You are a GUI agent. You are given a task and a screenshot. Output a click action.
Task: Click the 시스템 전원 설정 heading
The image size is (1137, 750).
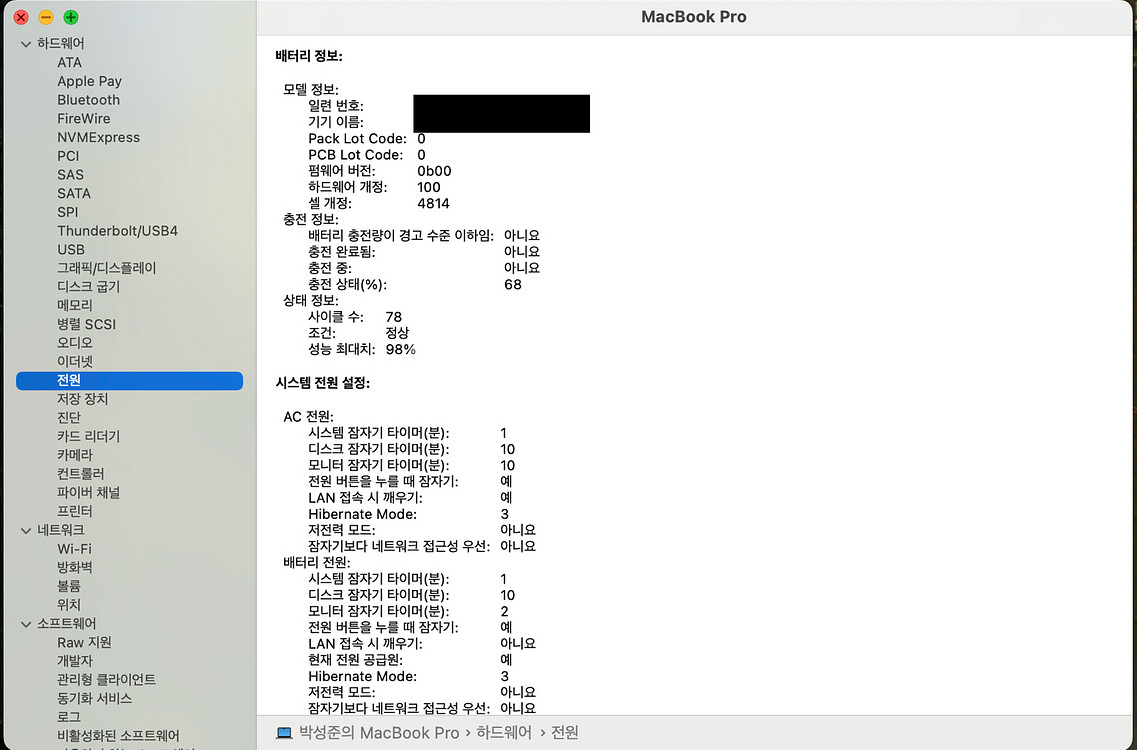(323, 383)
